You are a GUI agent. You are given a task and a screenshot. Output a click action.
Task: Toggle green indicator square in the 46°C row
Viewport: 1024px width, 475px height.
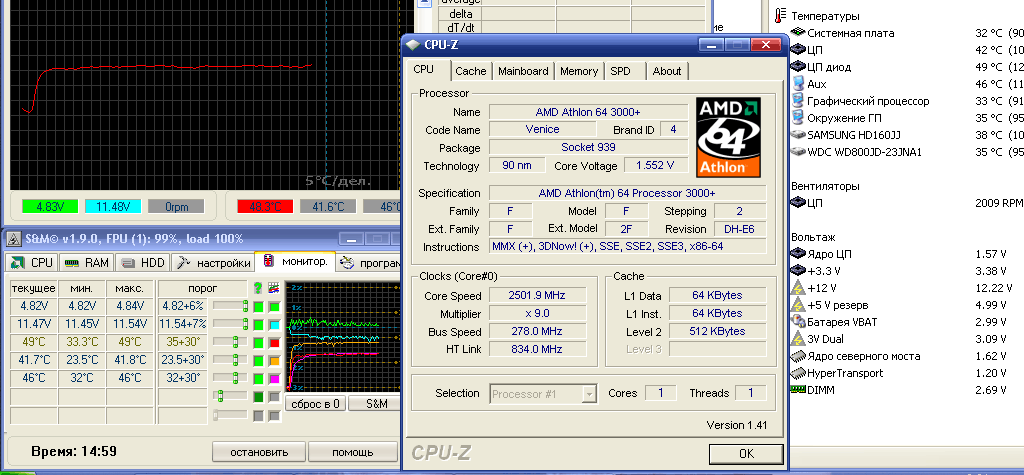[x=260, y=378]
